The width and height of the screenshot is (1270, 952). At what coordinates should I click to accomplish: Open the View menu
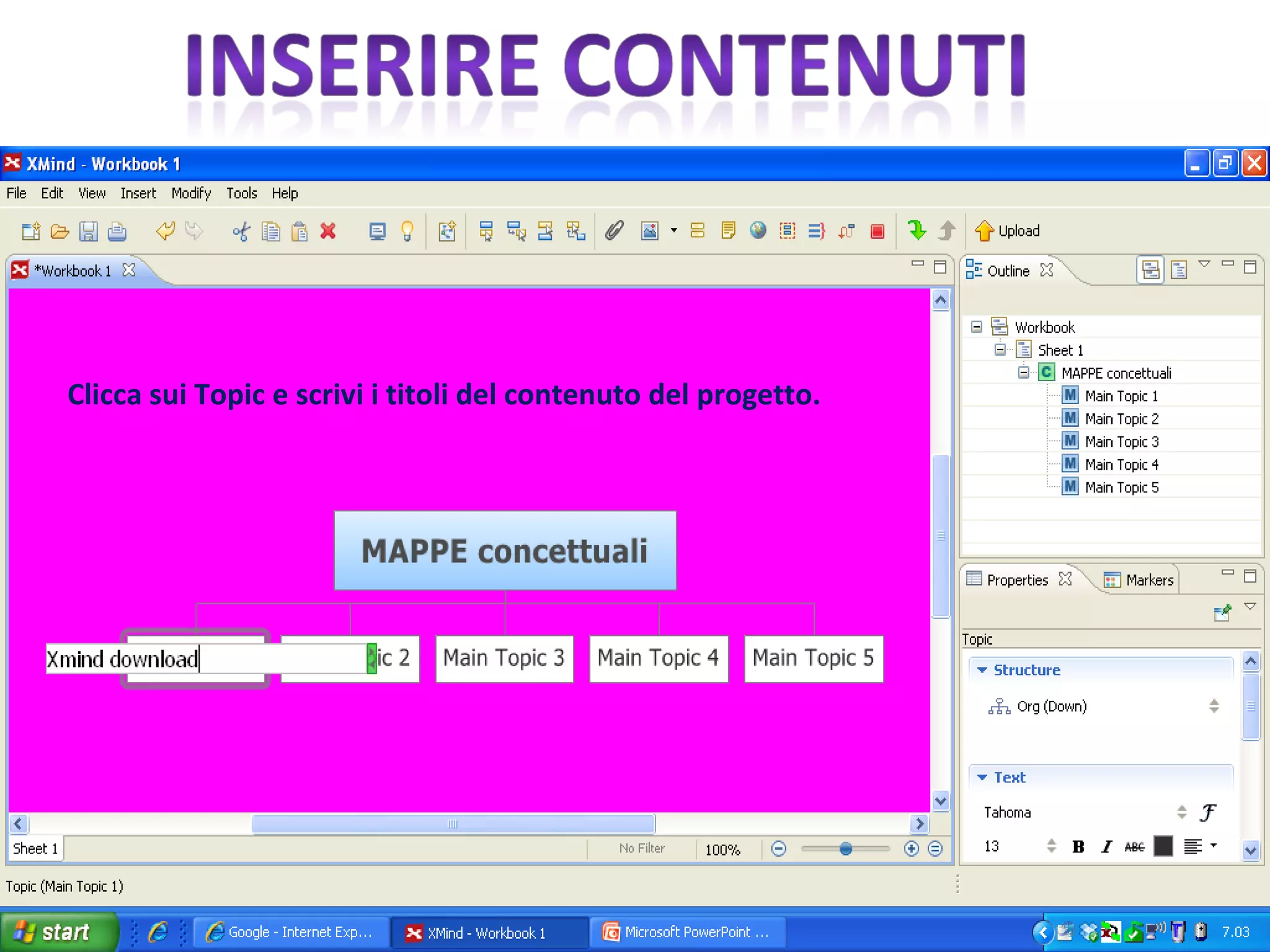click(x=92, y=193)
